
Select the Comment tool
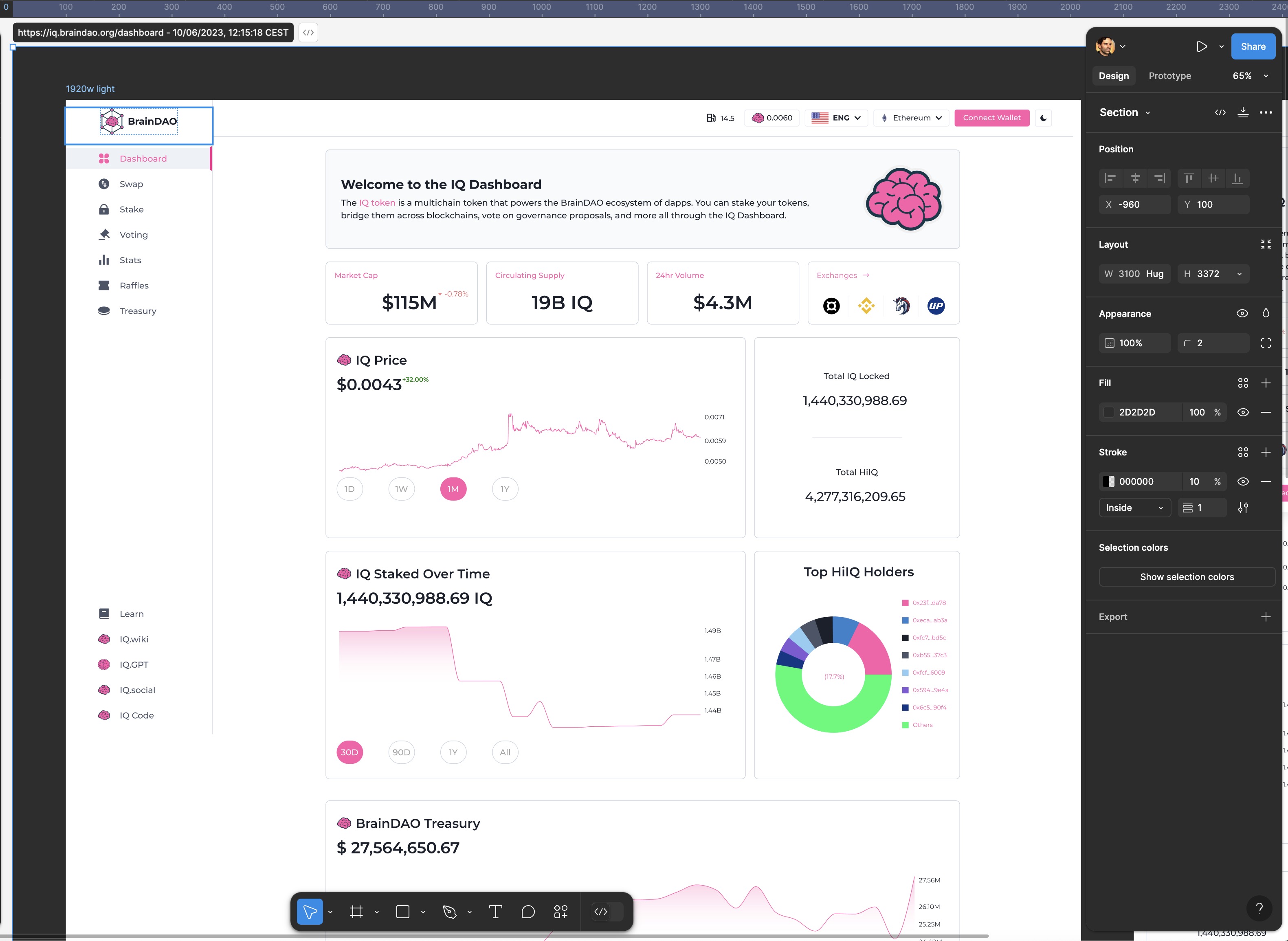(x=528, y=912)
